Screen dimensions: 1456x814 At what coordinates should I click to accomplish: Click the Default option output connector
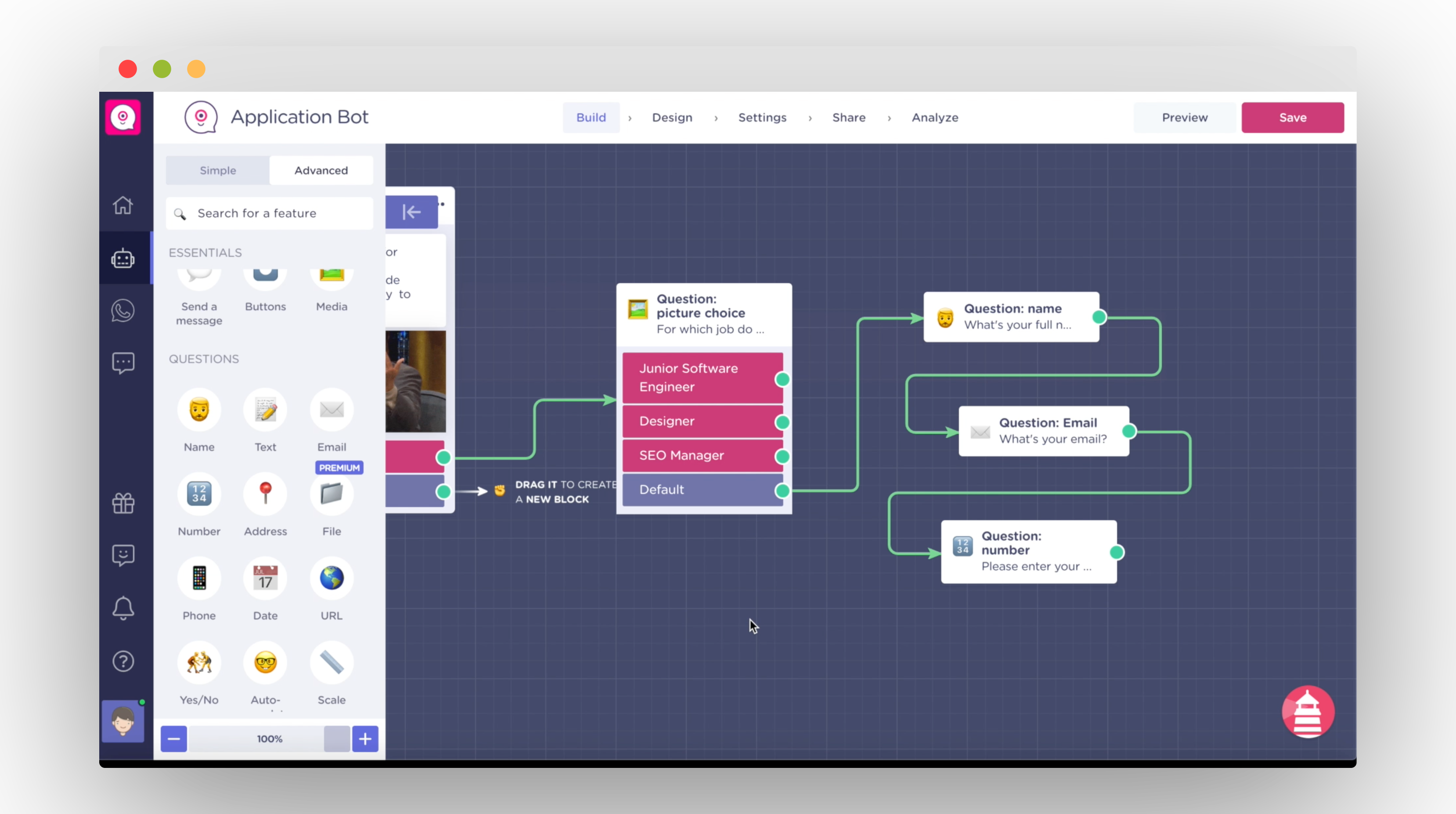782,490
